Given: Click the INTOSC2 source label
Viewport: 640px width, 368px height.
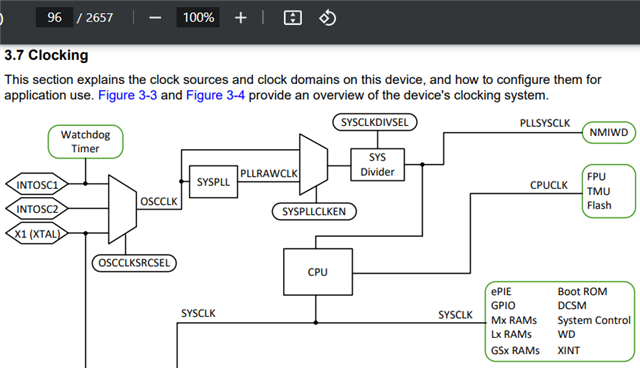Looking at the screenshot, I should pyautogui.click(x=37, y=209).
